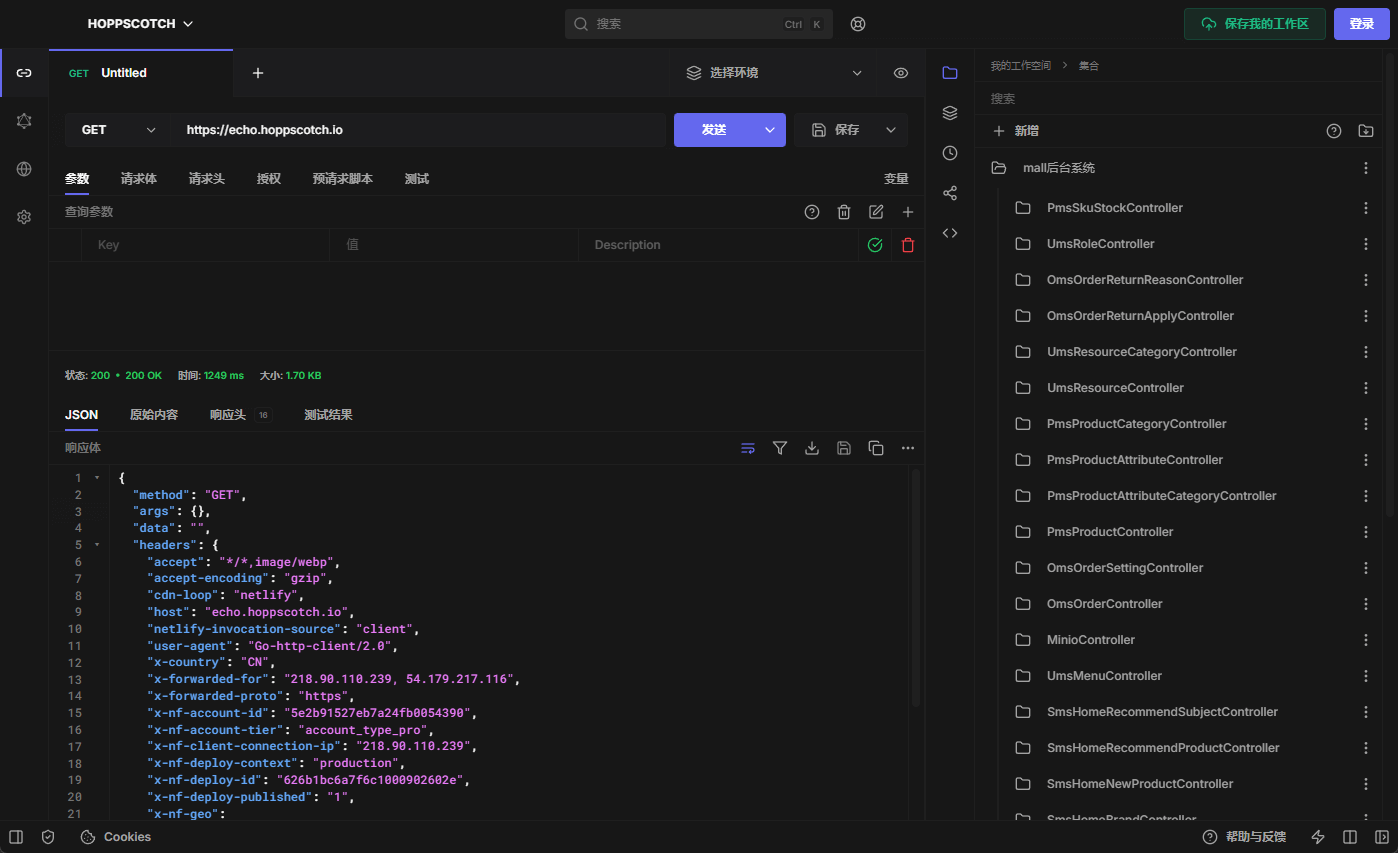Download the response body as file
The width and height of the screenshot is (1398, 853).
click(x=812, y=448)
